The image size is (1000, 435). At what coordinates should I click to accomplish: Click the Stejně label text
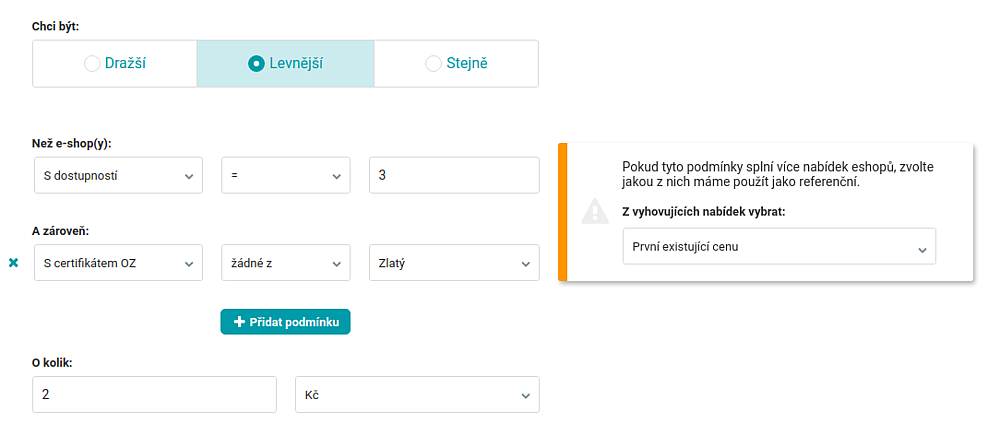(x=467, y=64)
